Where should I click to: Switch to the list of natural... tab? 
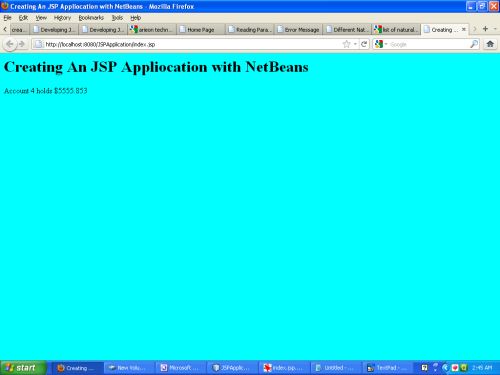(396, 30)
